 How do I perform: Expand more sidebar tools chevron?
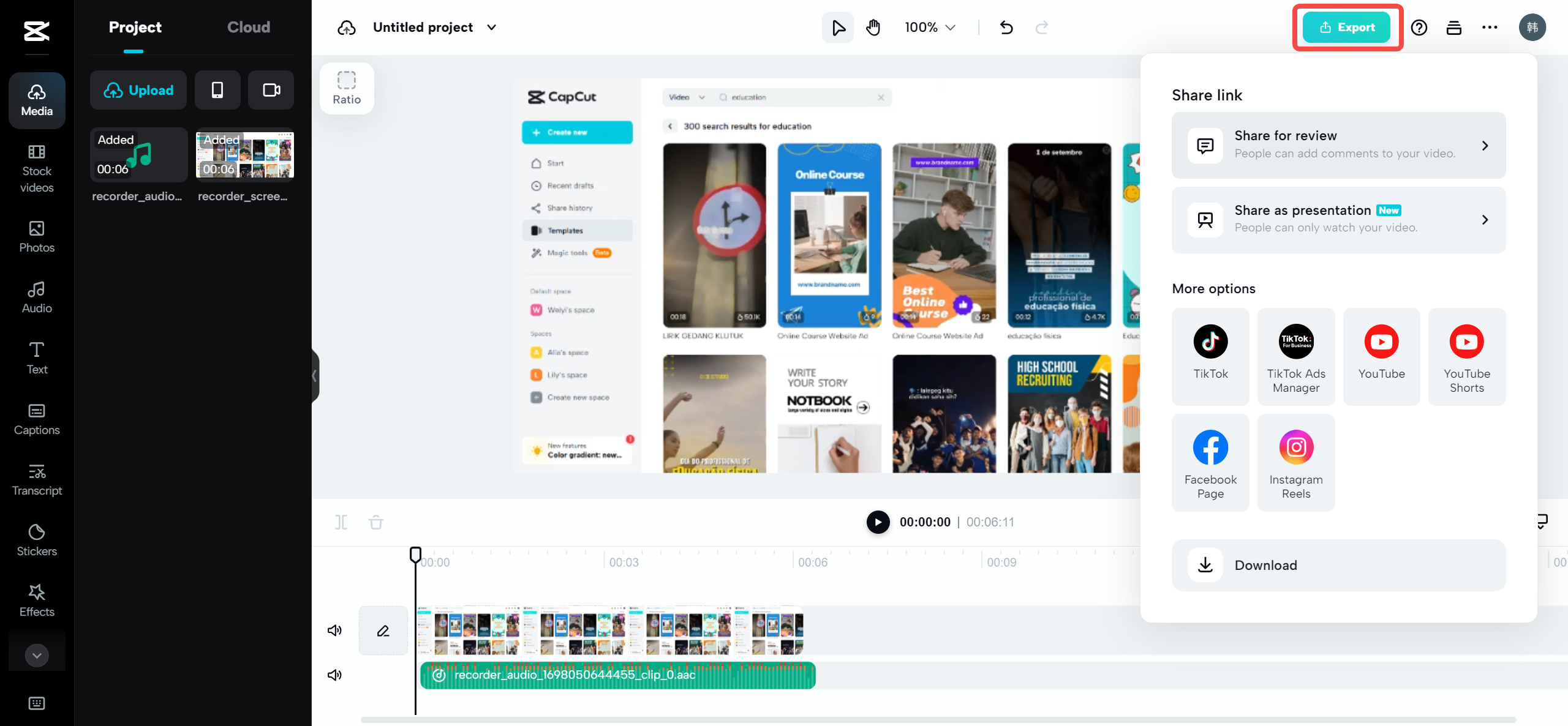tap(37, 655)
